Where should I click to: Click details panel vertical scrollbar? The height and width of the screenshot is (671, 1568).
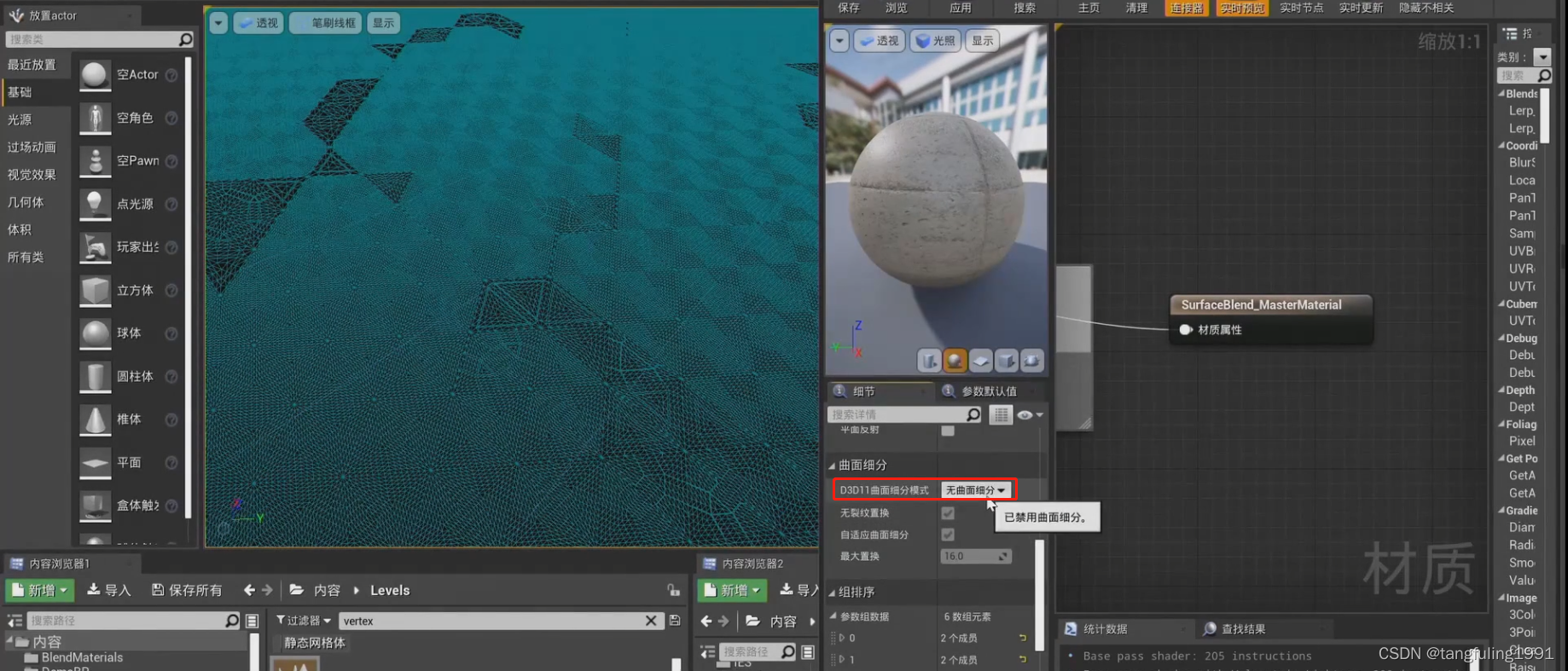click(x=1039, y=595)
